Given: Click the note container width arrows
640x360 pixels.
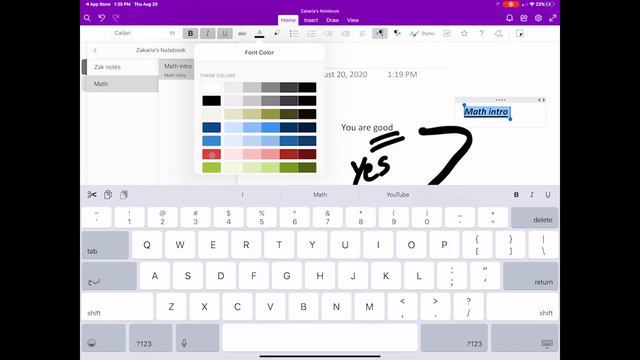Looking at the screenshot, I should point(541,100).
